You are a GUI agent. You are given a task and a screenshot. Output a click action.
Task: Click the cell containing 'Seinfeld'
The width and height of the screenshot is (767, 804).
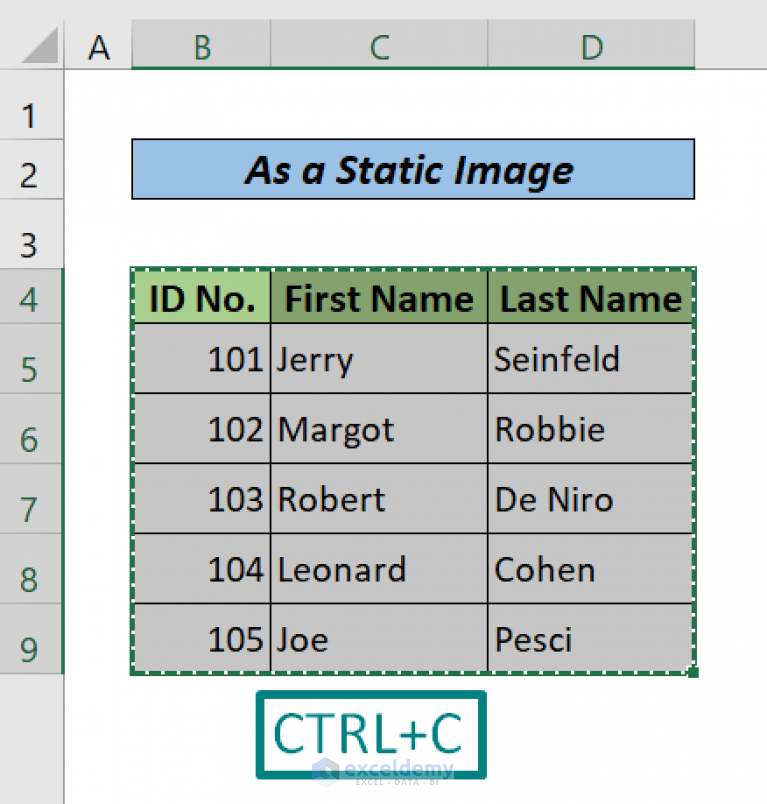[x=590, y=359]
